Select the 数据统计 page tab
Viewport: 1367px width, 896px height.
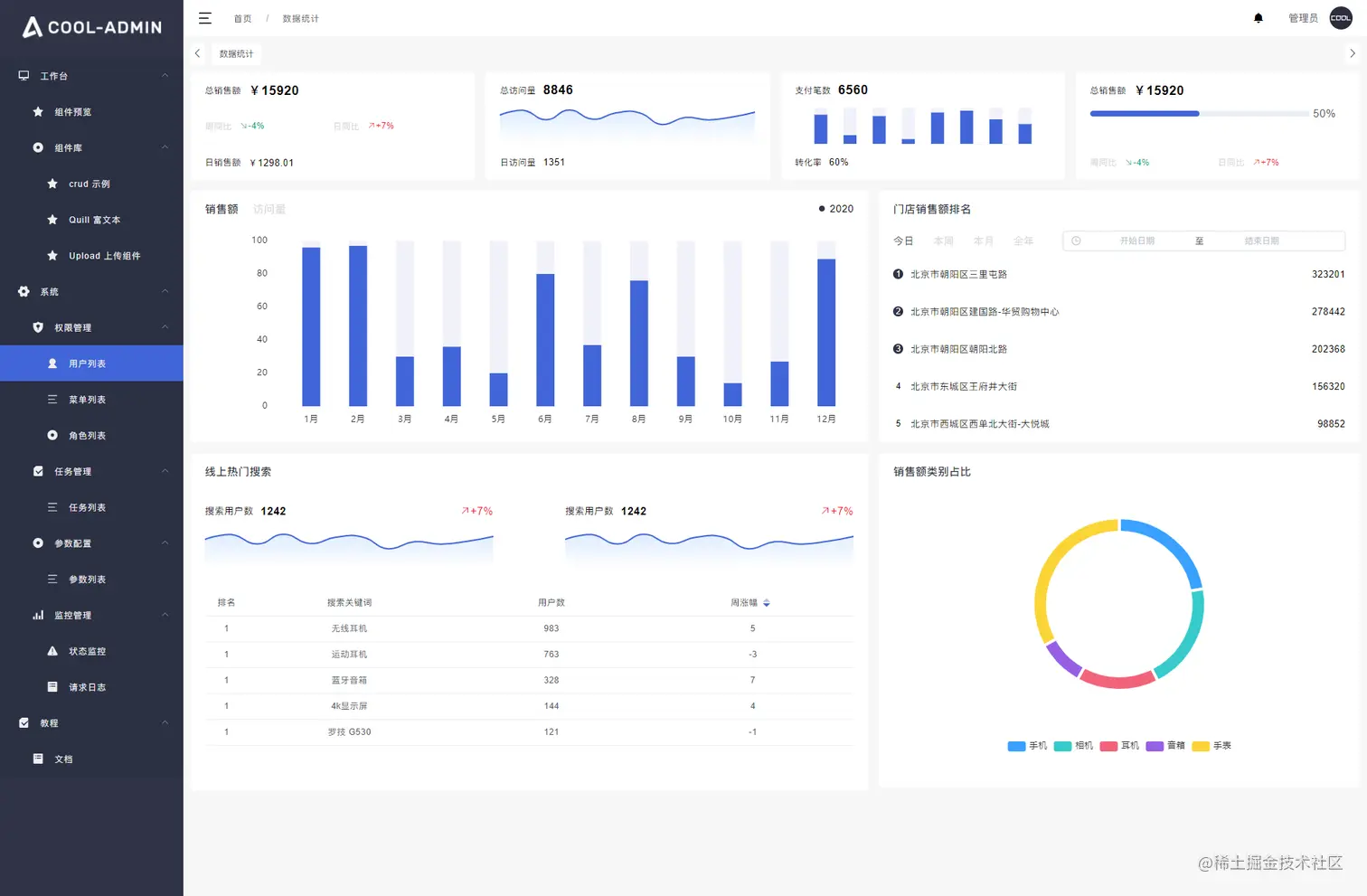237,54
